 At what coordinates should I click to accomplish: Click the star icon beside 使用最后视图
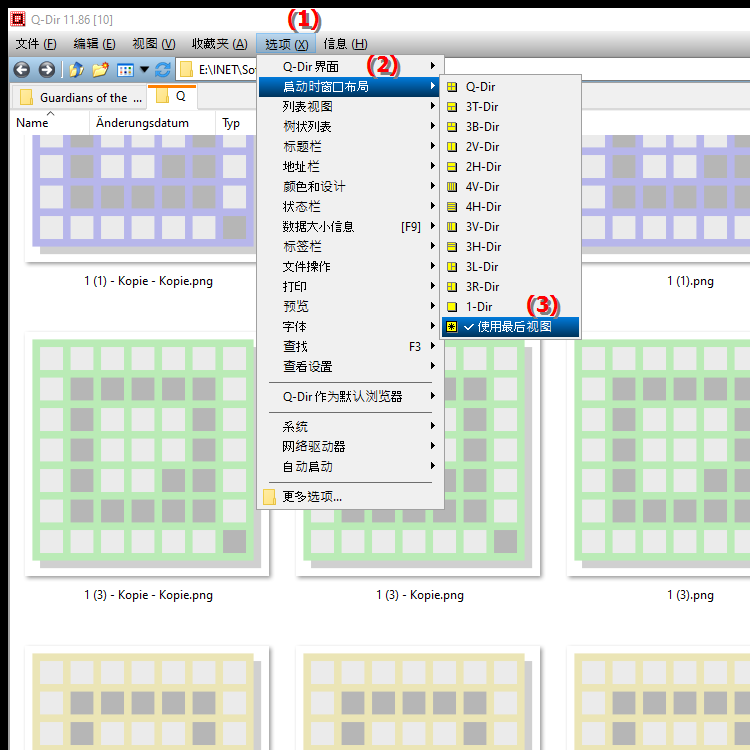[452, 327]
